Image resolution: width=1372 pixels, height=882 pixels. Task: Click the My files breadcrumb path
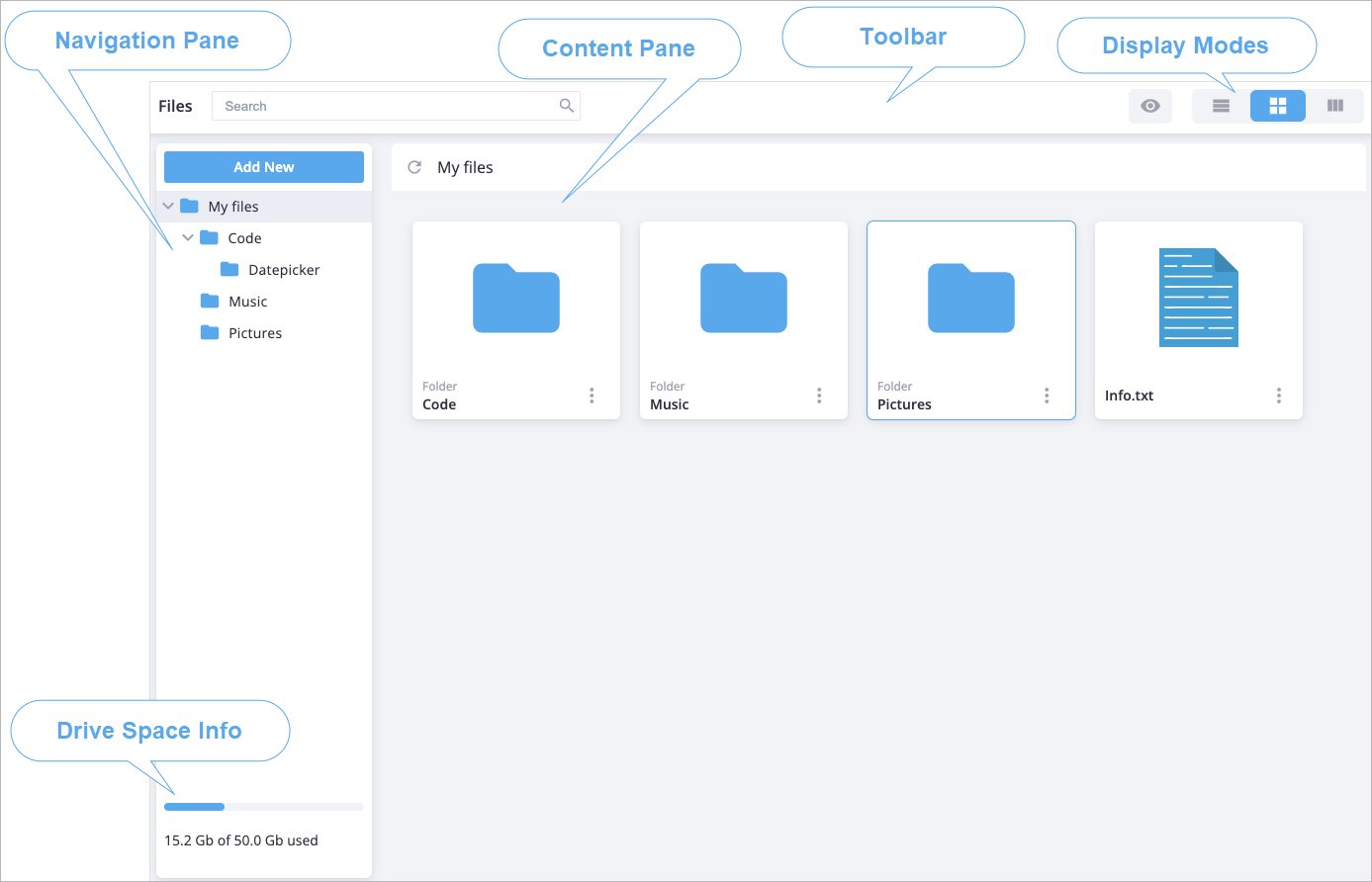[465, 167]
